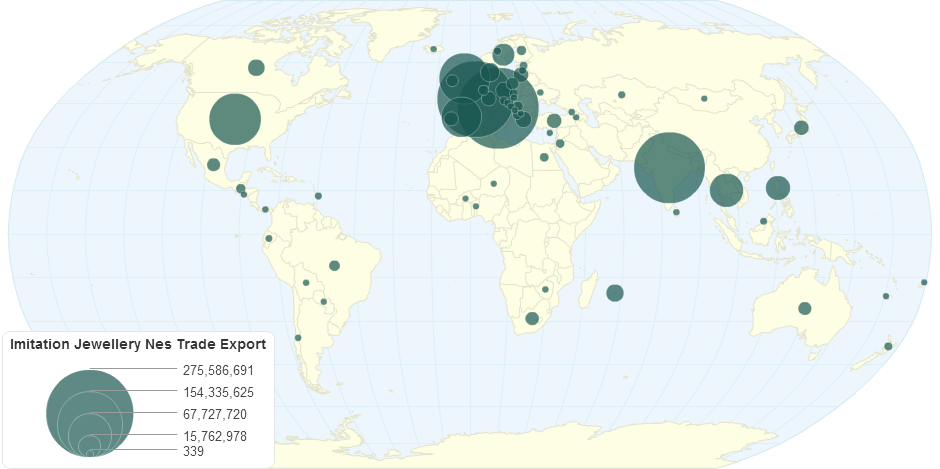
Task: Select the bubble east of Madagascar
Action: coord(615,293)
